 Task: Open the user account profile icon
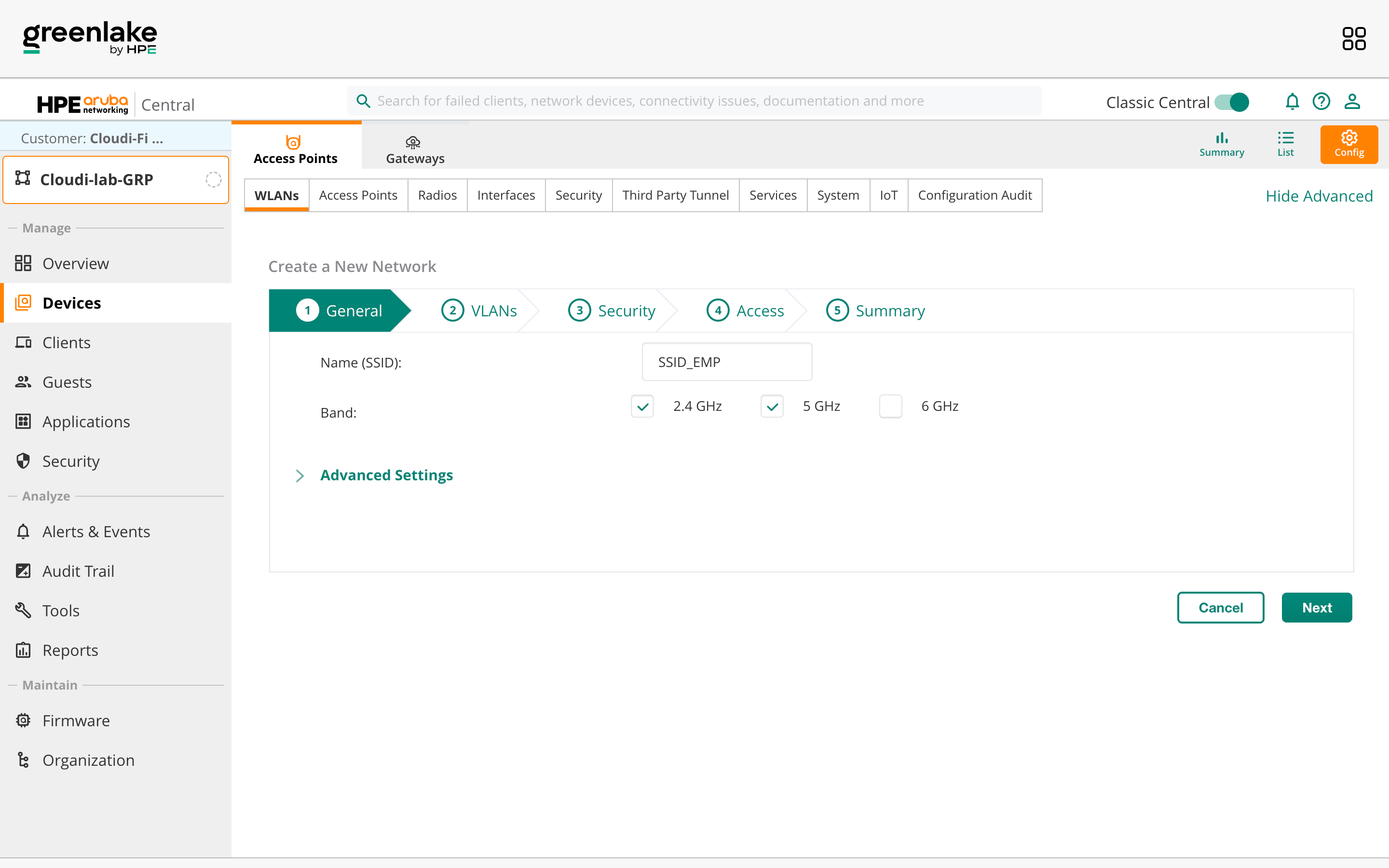pyautogui.click(x=1352, y=102)
